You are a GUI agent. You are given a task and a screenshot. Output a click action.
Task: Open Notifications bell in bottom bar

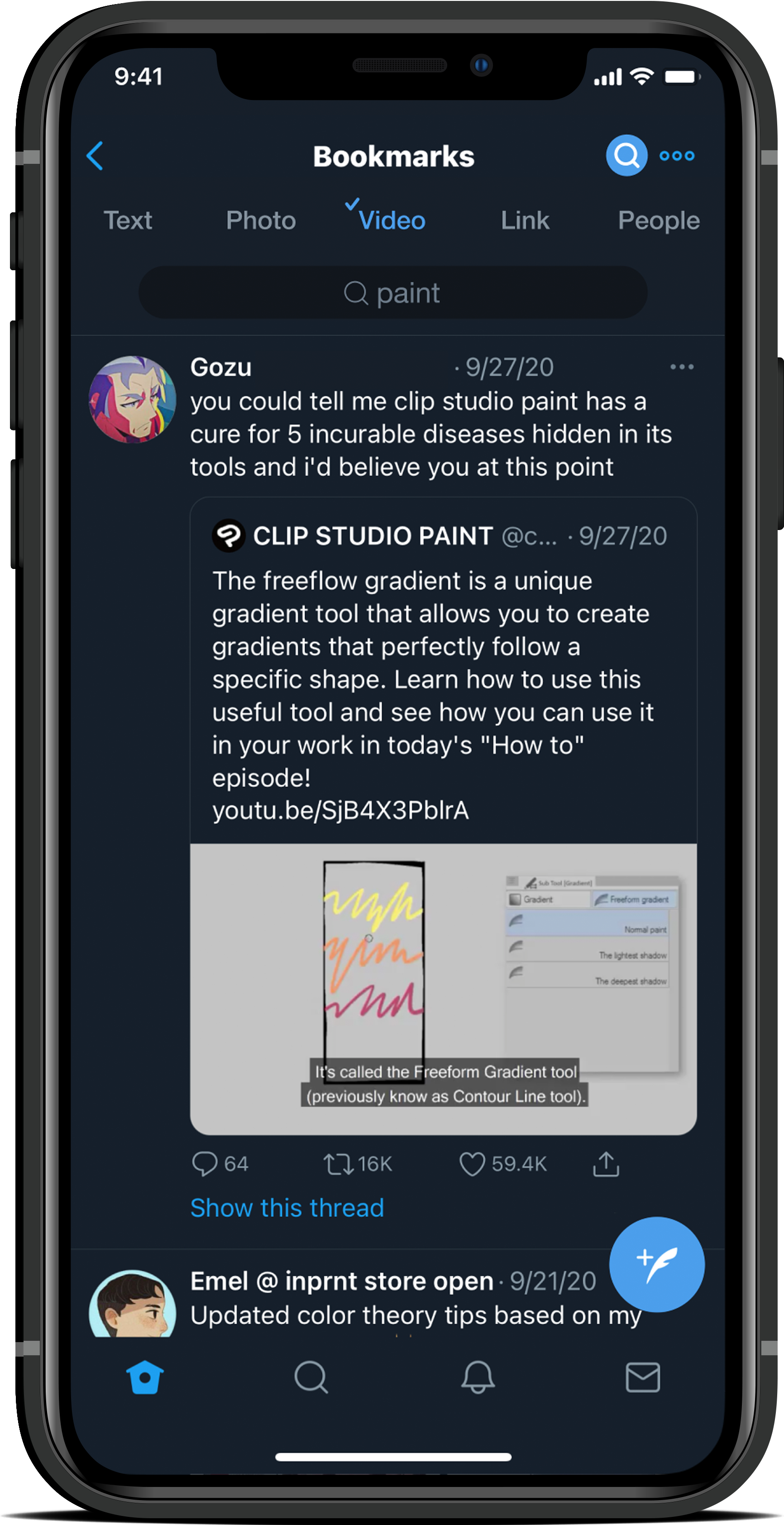pos(477,1377)
